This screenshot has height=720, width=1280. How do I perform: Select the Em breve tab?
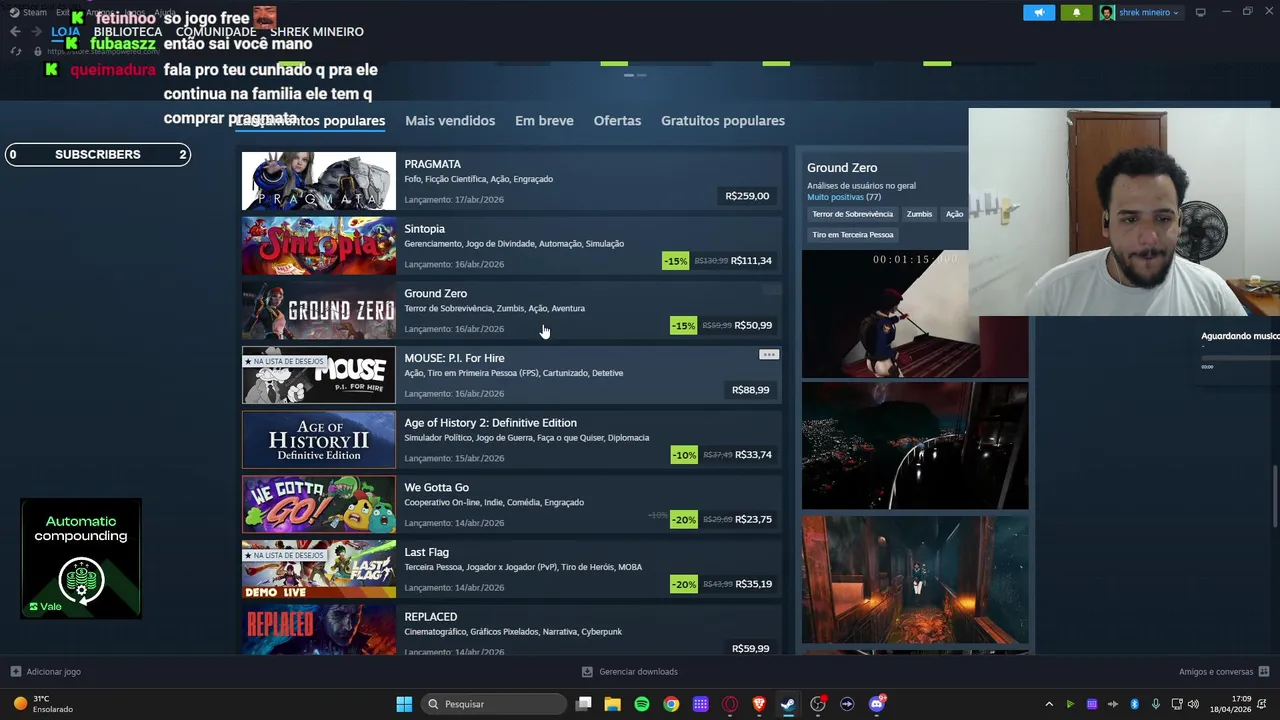[x=544, y=121]
